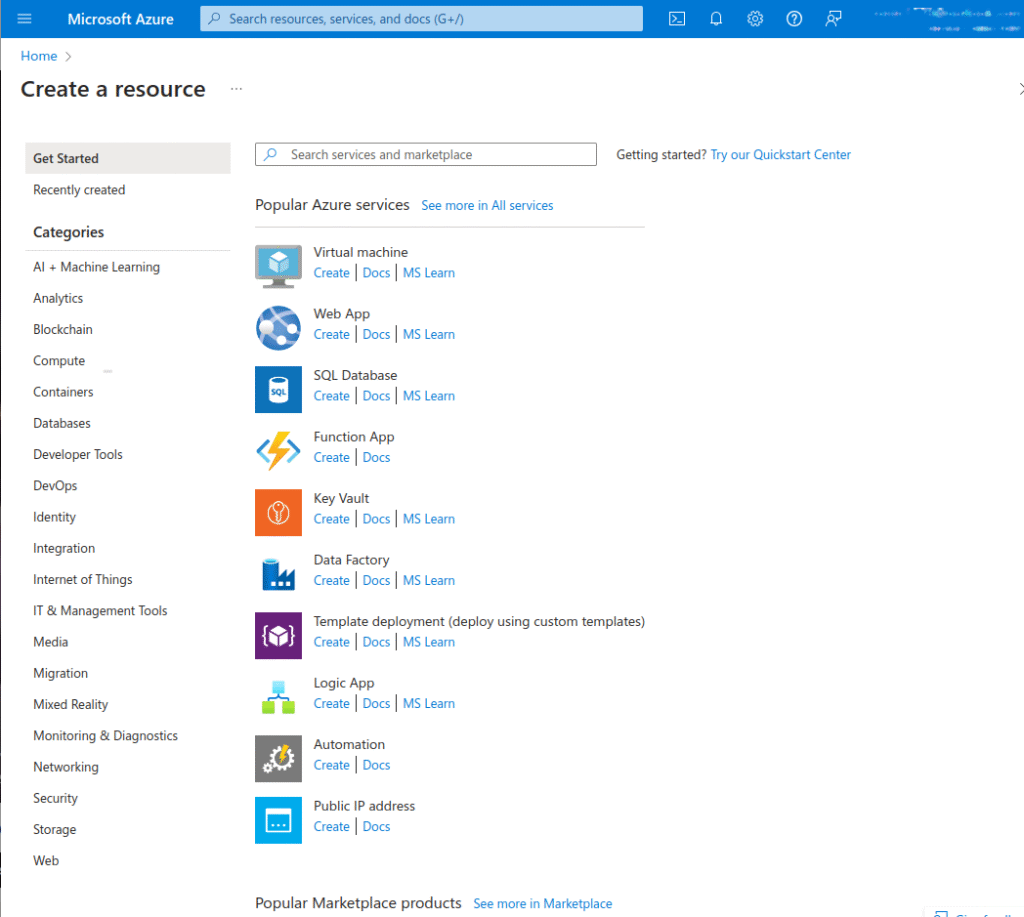Select the Internet of Things category
Screen dimensions: 1024x917
pyautogui.click(x=82, y=580)
